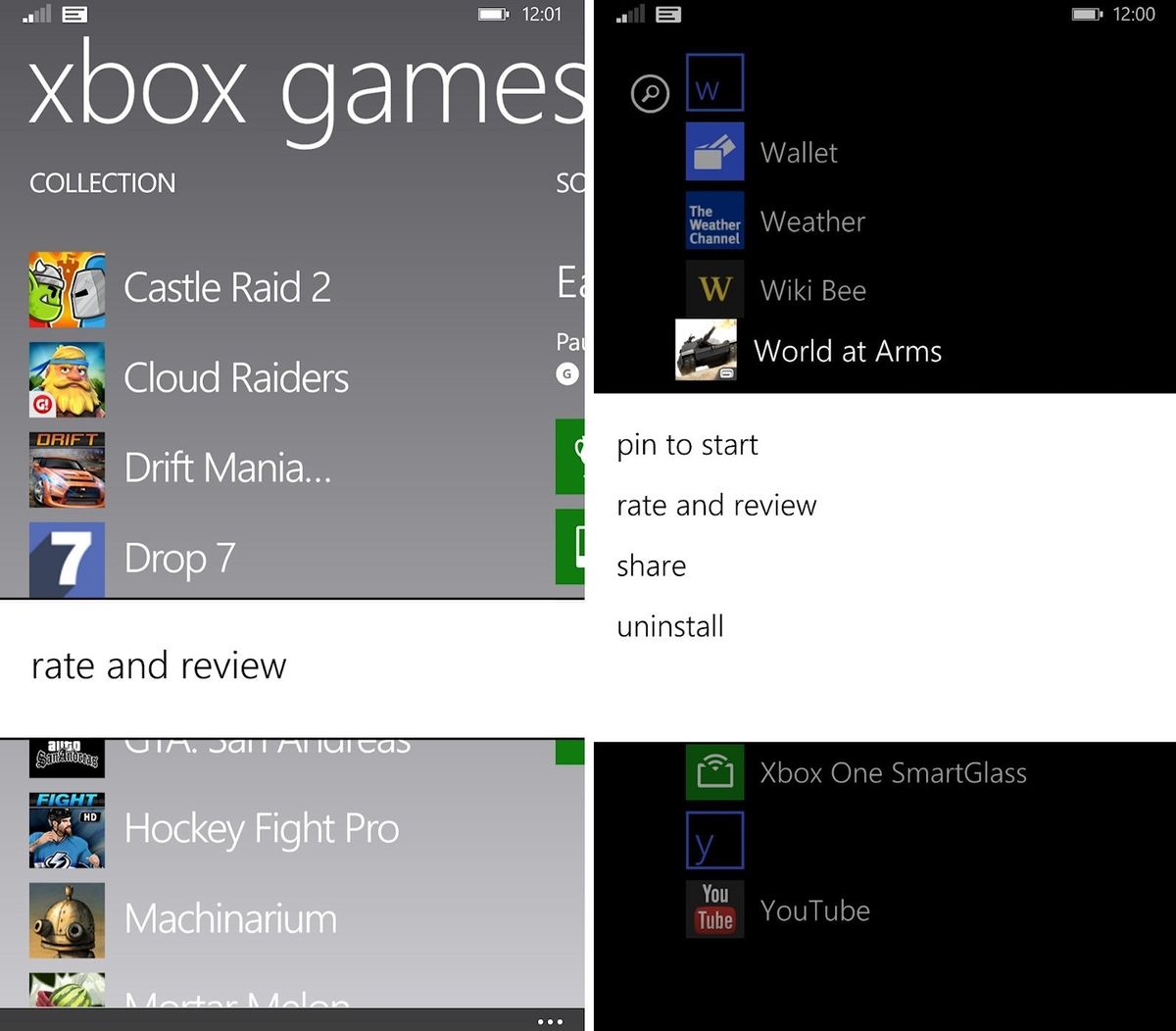This screenshot has height=1031, width=1176.
Task: Select uninstall from the context menu
Action: pos(670,626)
